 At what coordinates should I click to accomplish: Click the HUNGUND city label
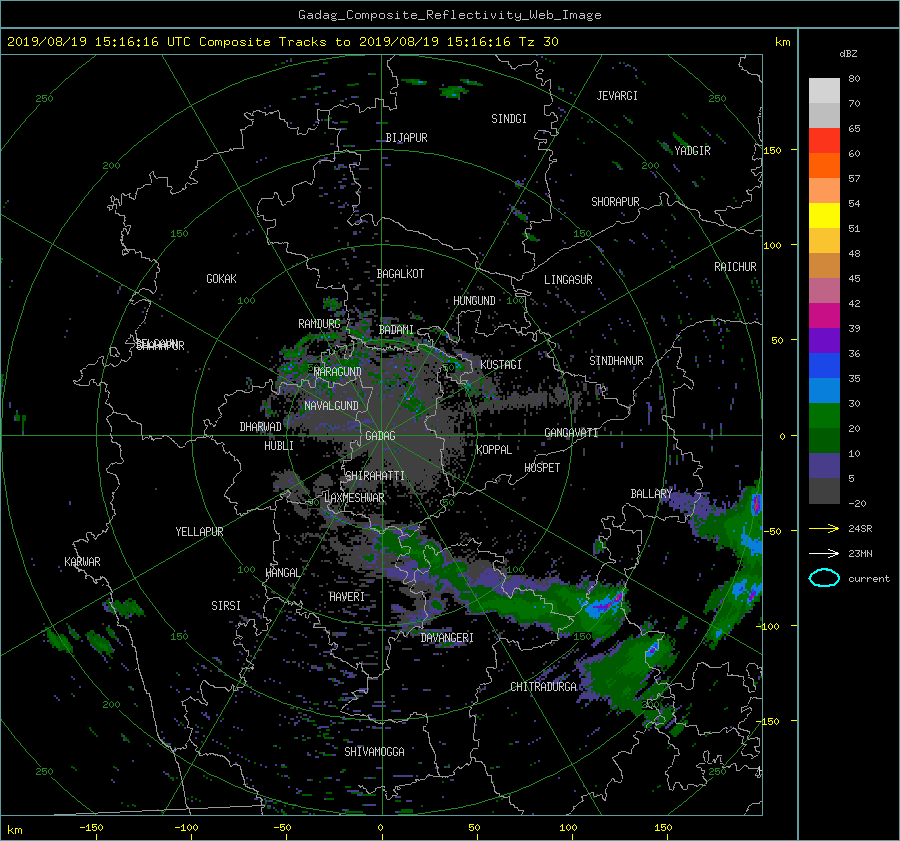[474, 301]
